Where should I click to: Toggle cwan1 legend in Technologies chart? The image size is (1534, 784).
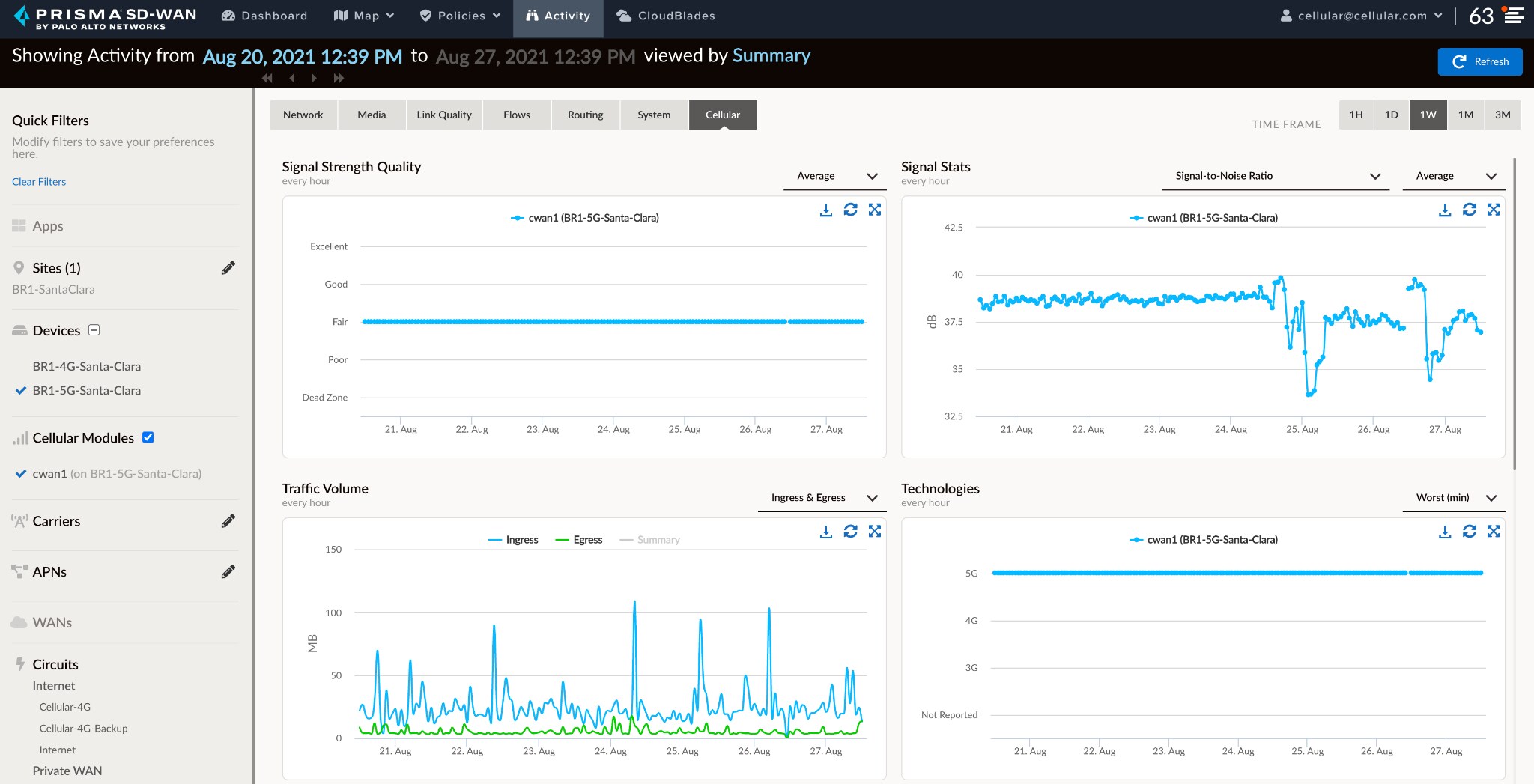point(1204,540)
